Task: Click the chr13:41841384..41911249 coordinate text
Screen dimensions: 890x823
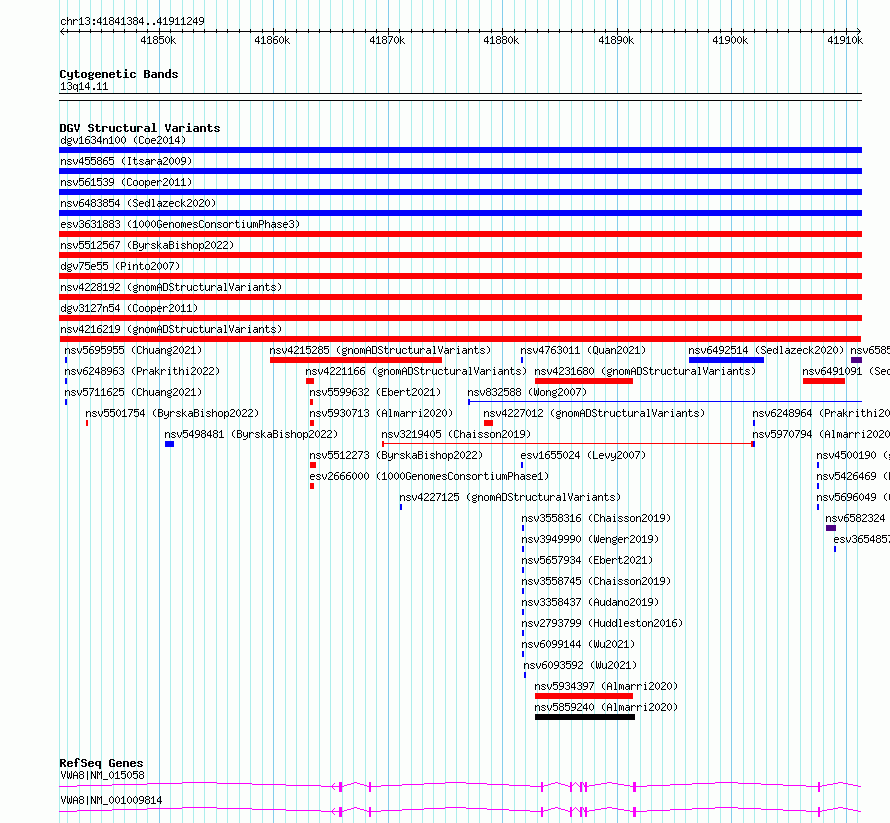Action: click(132, 21)
